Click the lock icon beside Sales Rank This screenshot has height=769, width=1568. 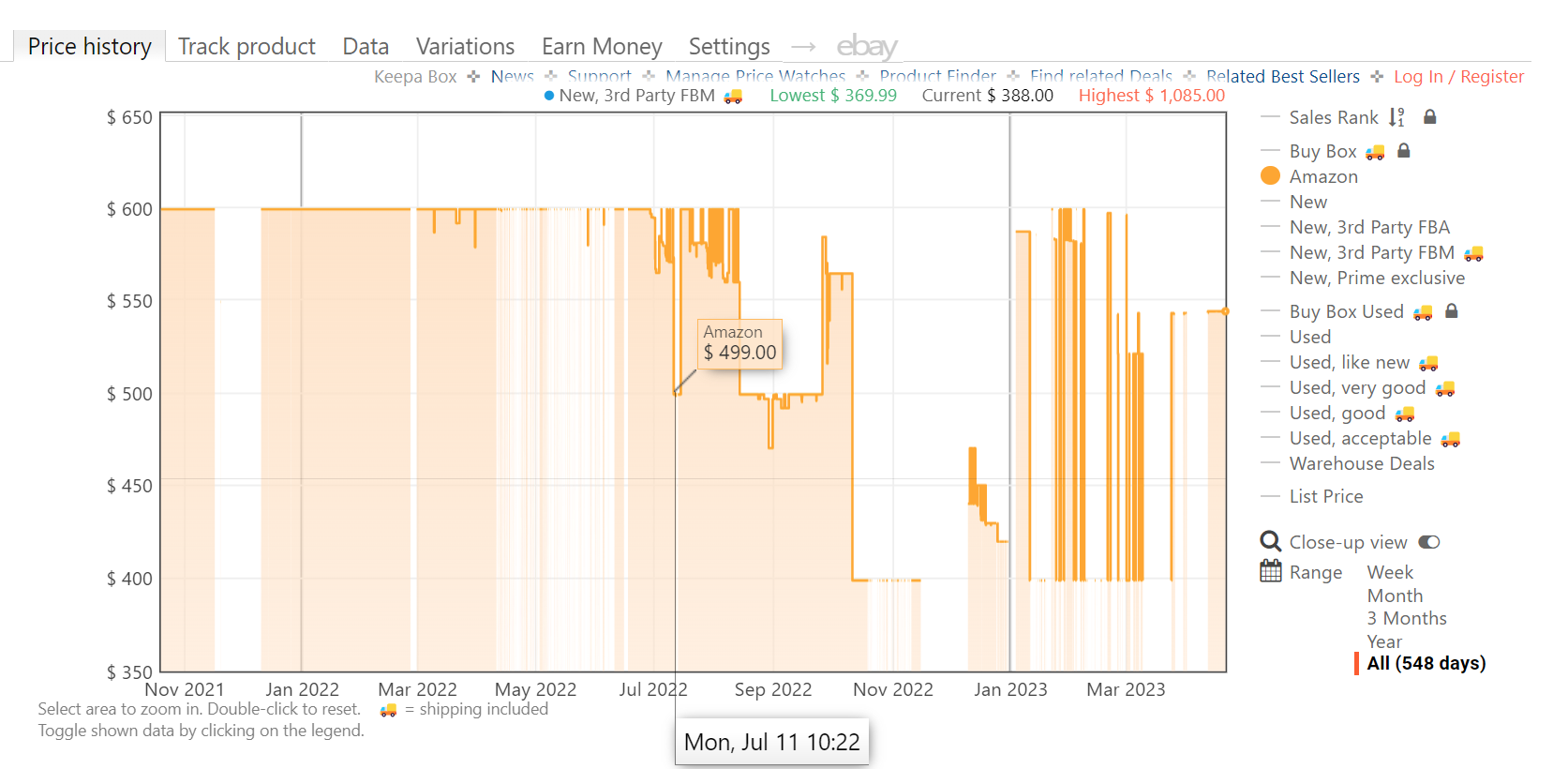click(x=1429, y=117)
